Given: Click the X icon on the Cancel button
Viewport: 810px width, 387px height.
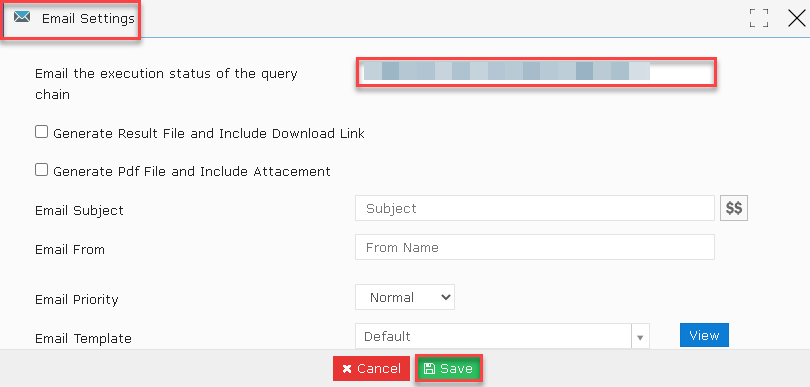Looking at the screenshot, I should [x=347, y=368].
